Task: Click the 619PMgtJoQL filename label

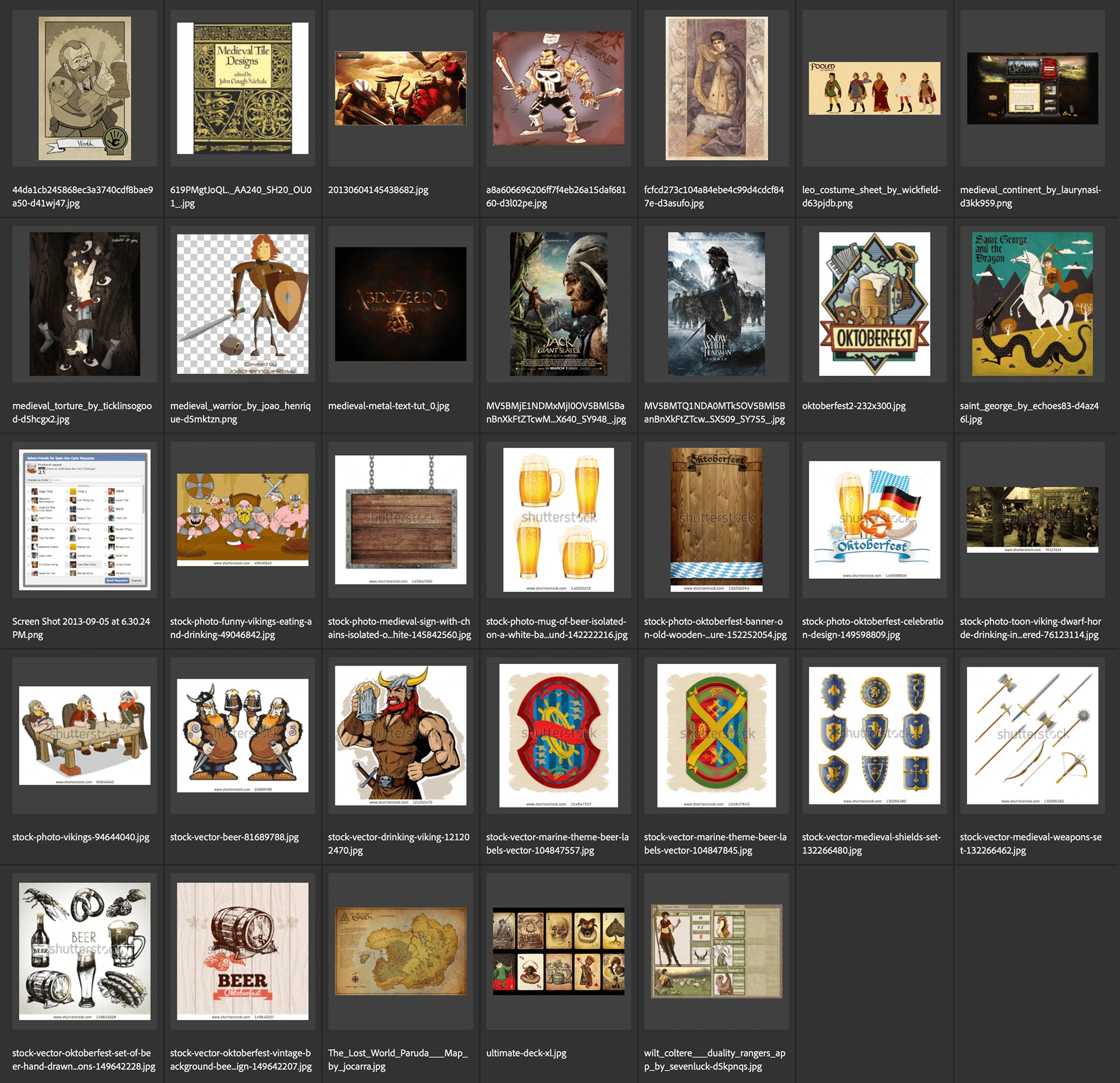Action: pos(241,196)
